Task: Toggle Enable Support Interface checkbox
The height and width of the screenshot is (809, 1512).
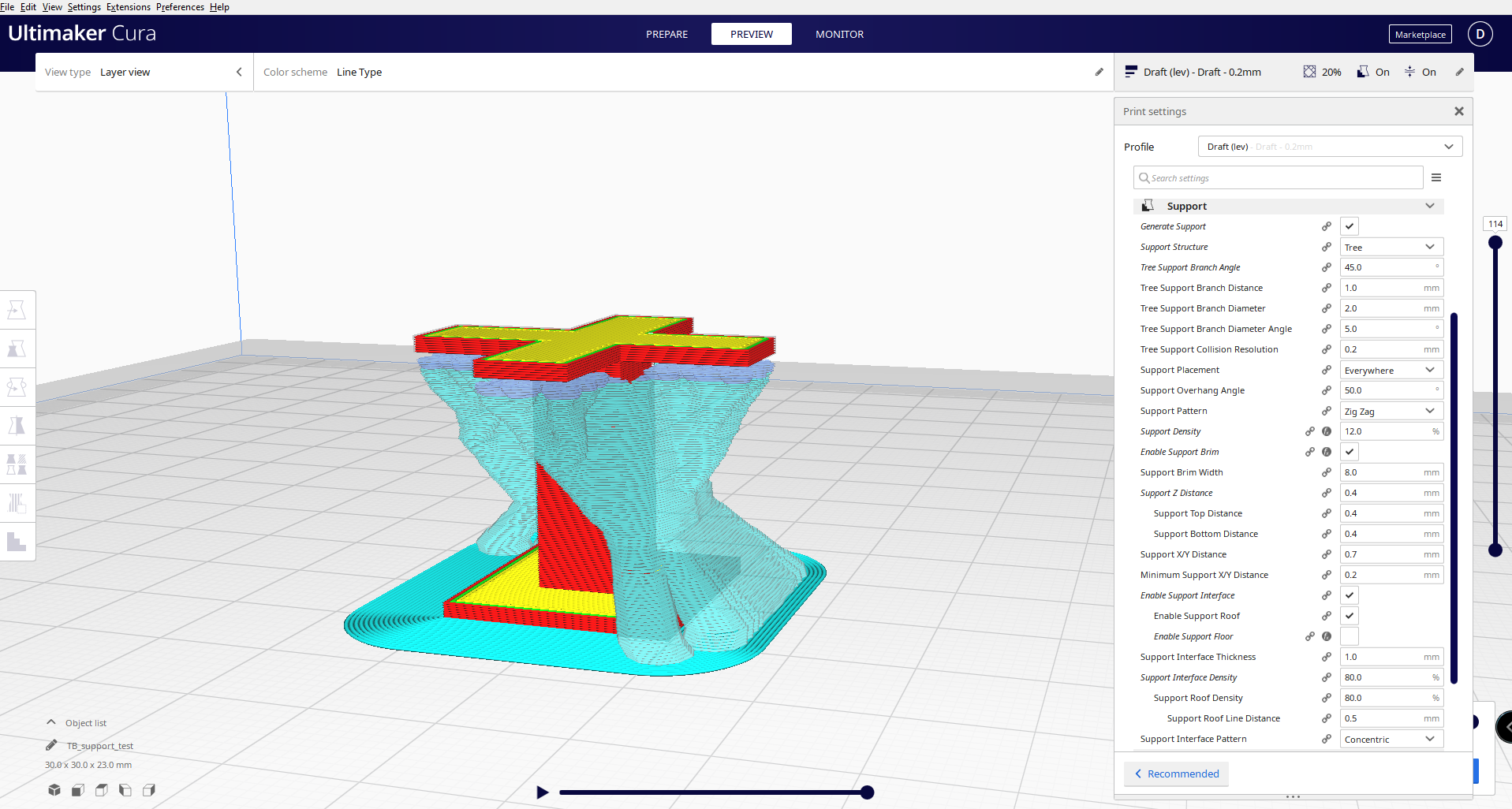Action: [1350, 595]
